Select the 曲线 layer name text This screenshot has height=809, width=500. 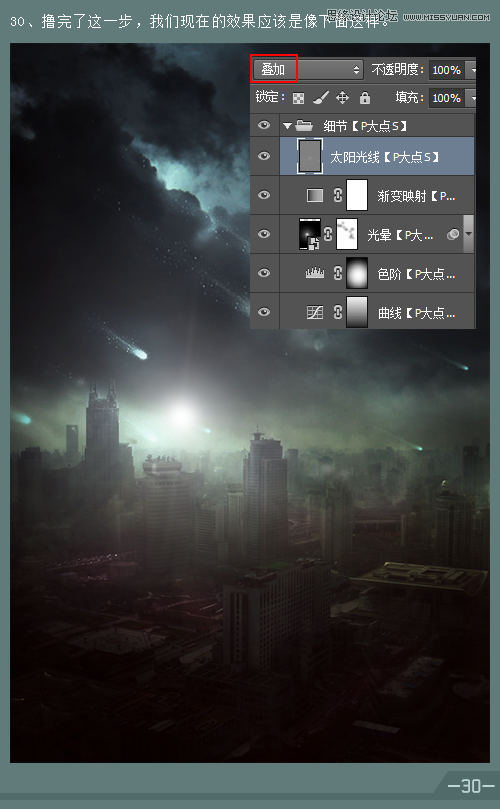coord(416,313)
